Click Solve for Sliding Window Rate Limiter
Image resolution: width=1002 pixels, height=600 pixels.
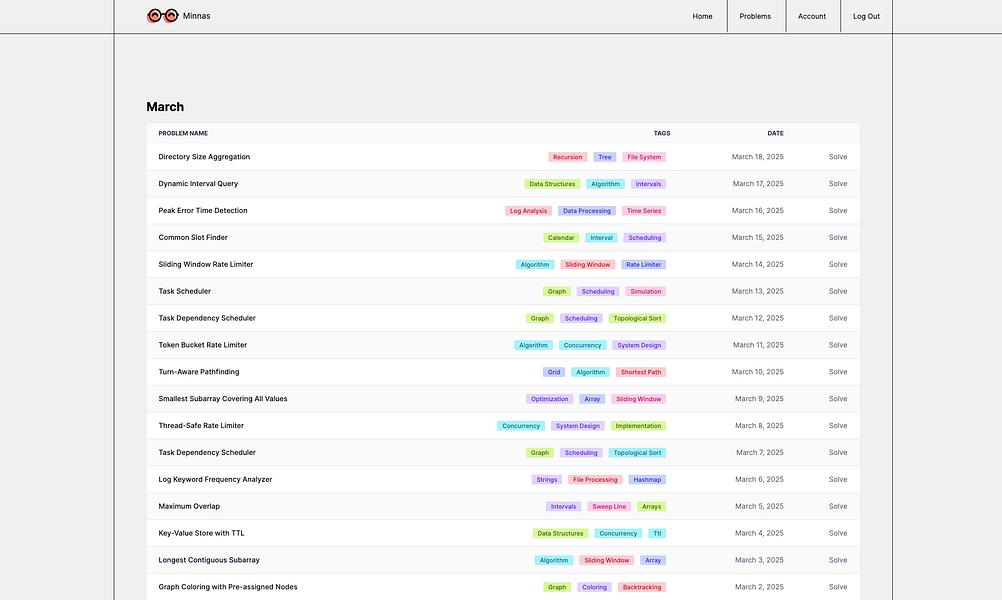tap(838, 265)
